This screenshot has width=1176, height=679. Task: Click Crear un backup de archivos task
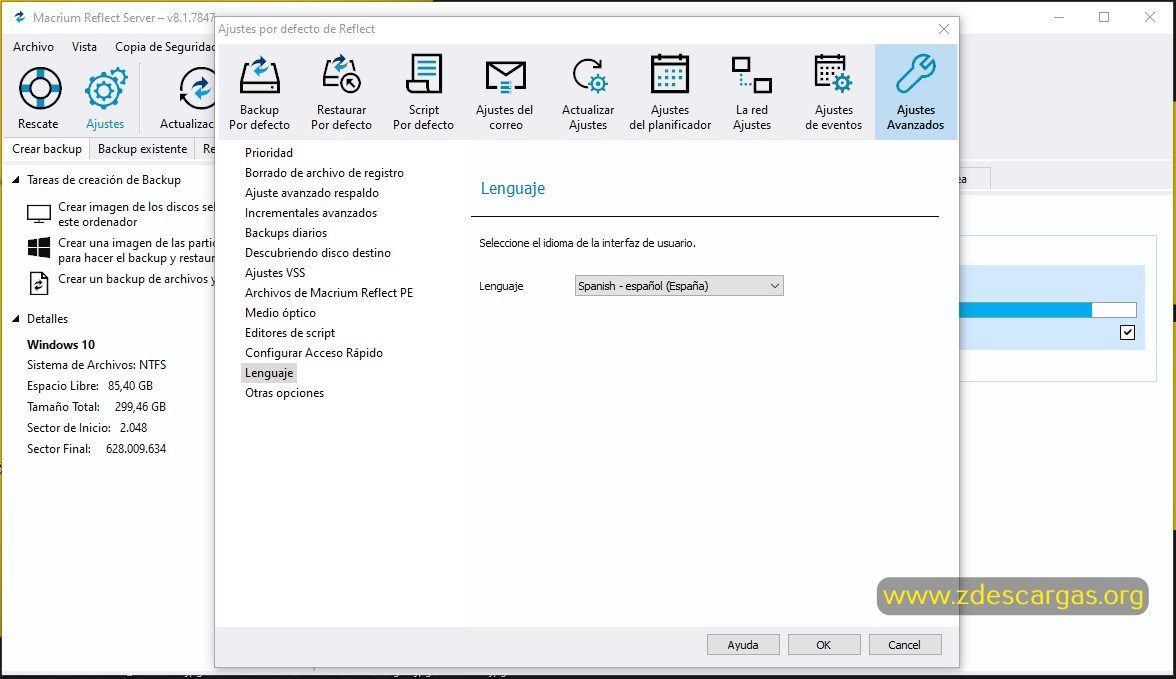[x=136, y=279]
